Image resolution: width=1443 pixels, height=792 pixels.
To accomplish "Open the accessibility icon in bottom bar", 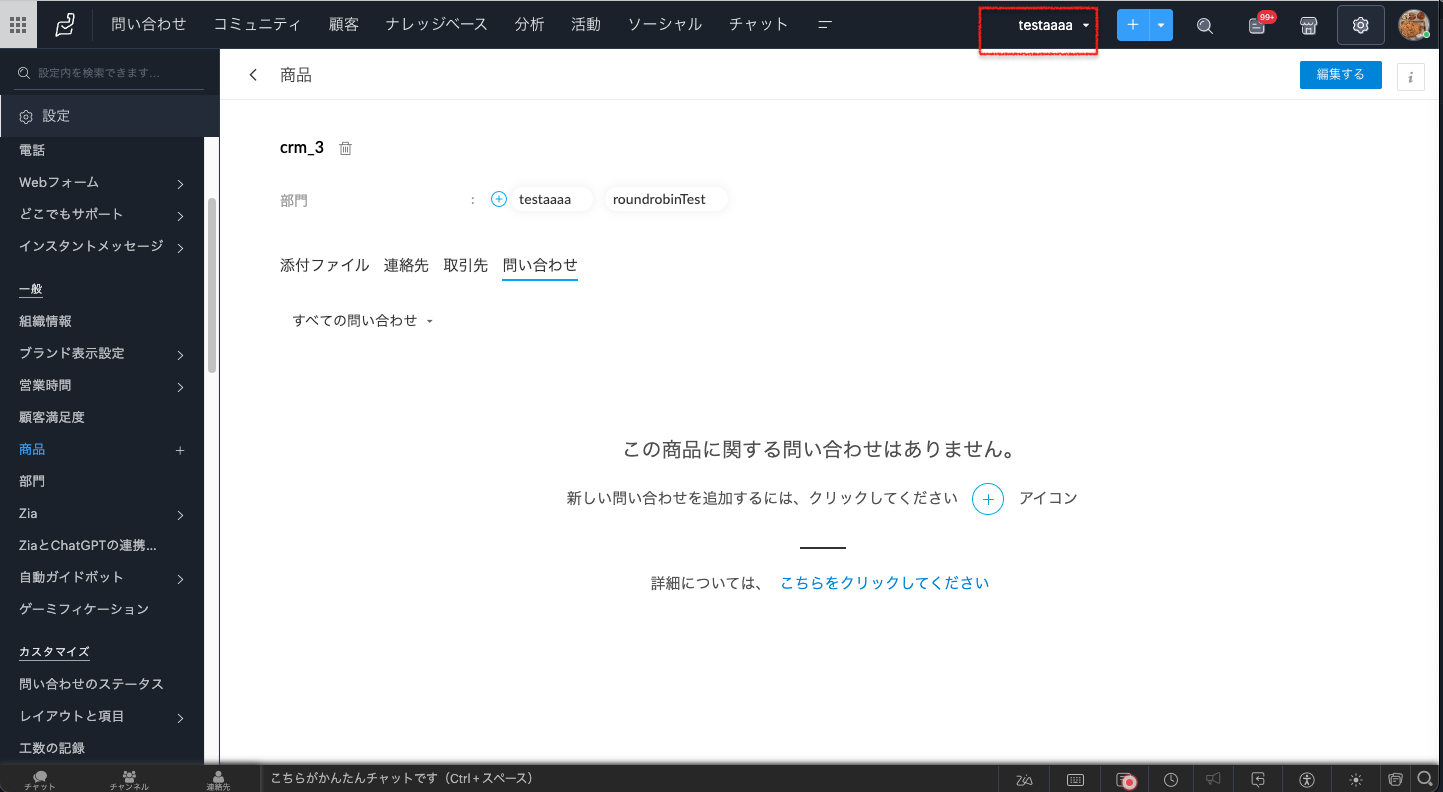I will [x=1306, y=780].
